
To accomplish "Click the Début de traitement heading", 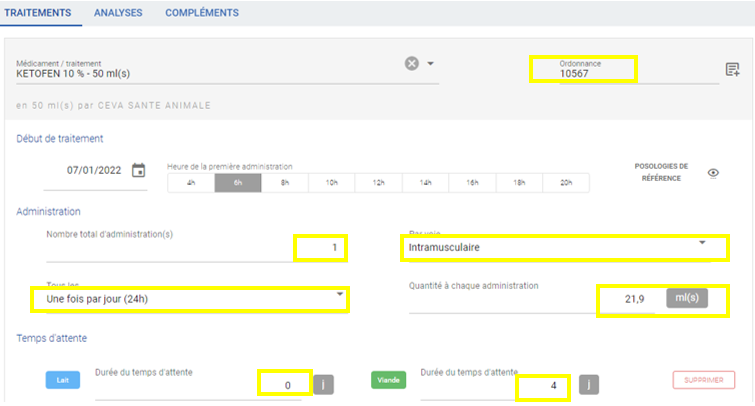I will click(60, 139).
